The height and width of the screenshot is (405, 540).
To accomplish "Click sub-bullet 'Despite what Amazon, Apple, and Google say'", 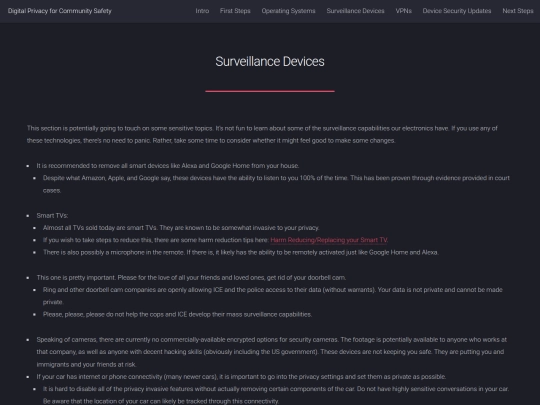I will coord(276,184).
